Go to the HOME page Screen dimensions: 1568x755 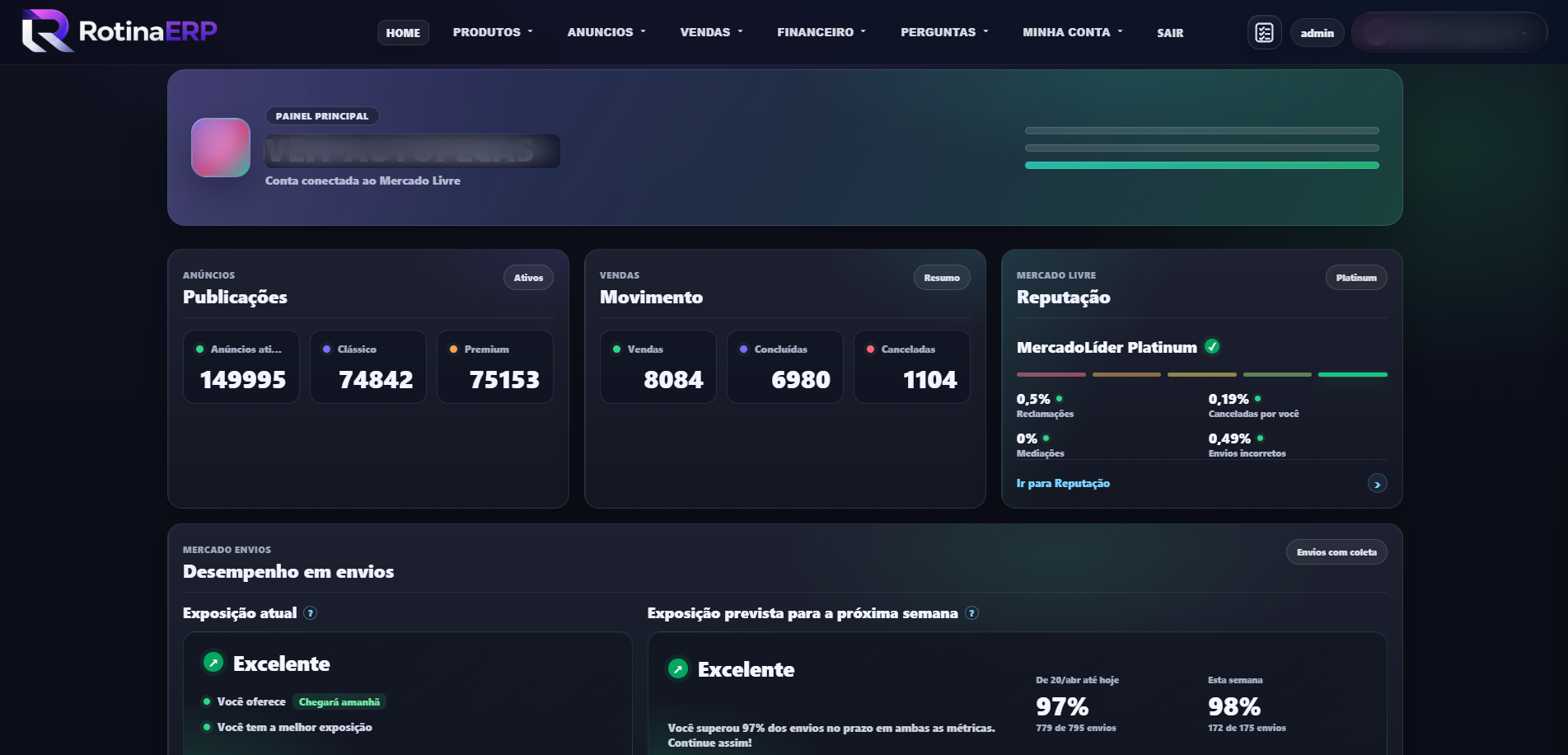pos(403,33)
